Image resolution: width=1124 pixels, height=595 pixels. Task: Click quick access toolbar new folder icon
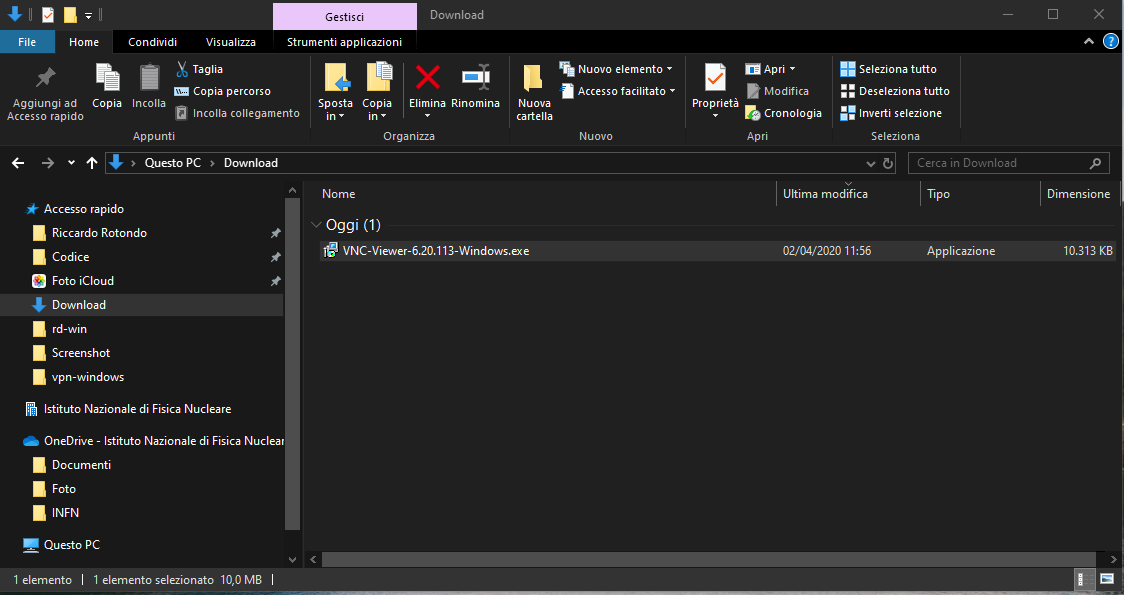coord(70,14)
